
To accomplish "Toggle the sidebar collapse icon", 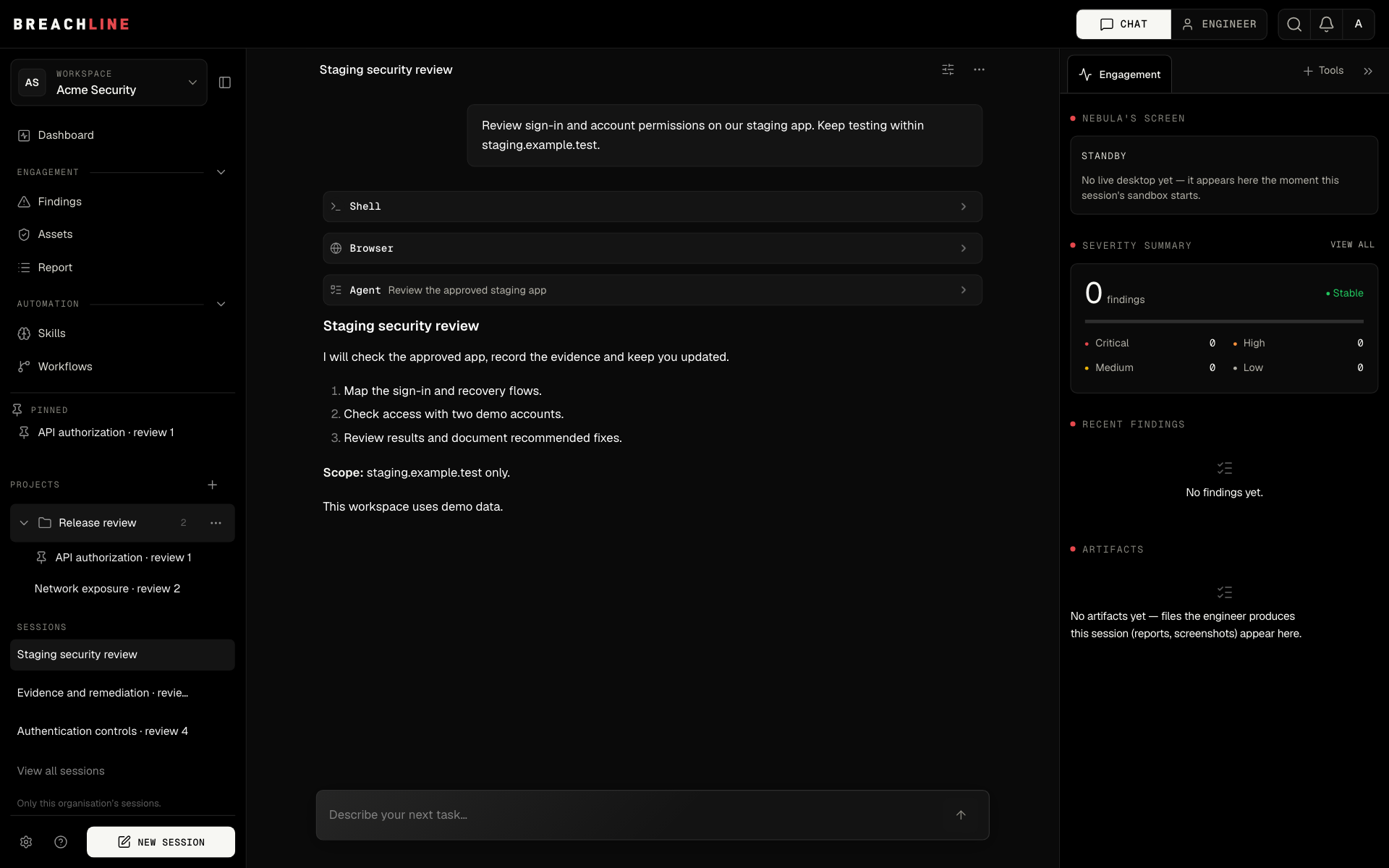I will [225, 82].
